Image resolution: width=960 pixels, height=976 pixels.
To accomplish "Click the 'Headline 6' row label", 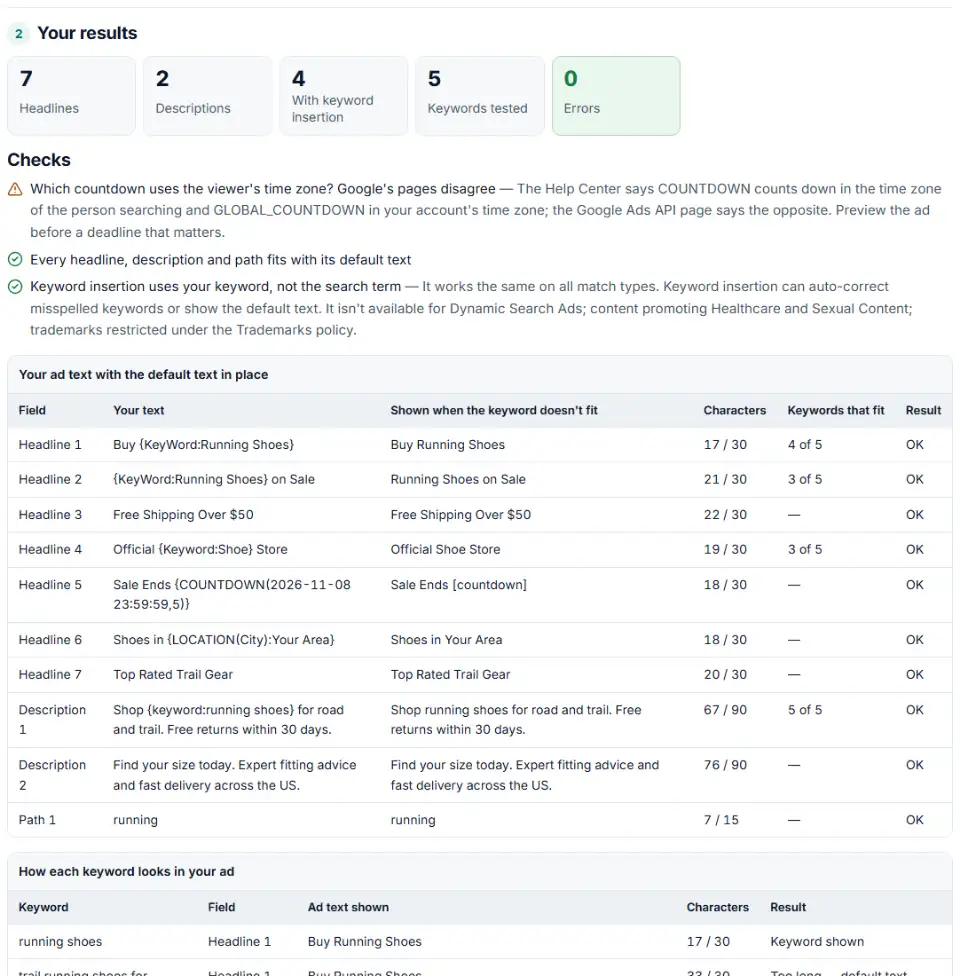I will 50,640.
